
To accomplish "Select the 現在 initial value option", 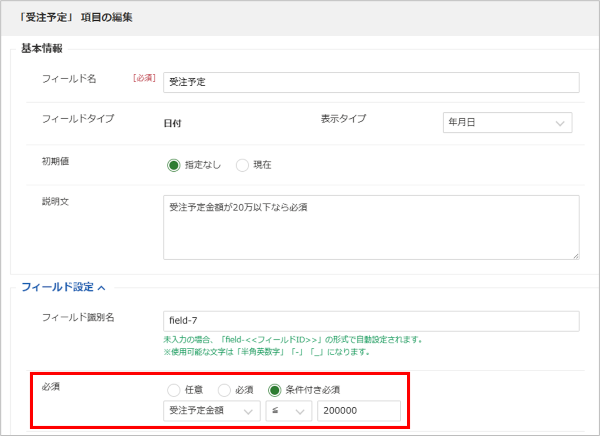I will [242, 165].
